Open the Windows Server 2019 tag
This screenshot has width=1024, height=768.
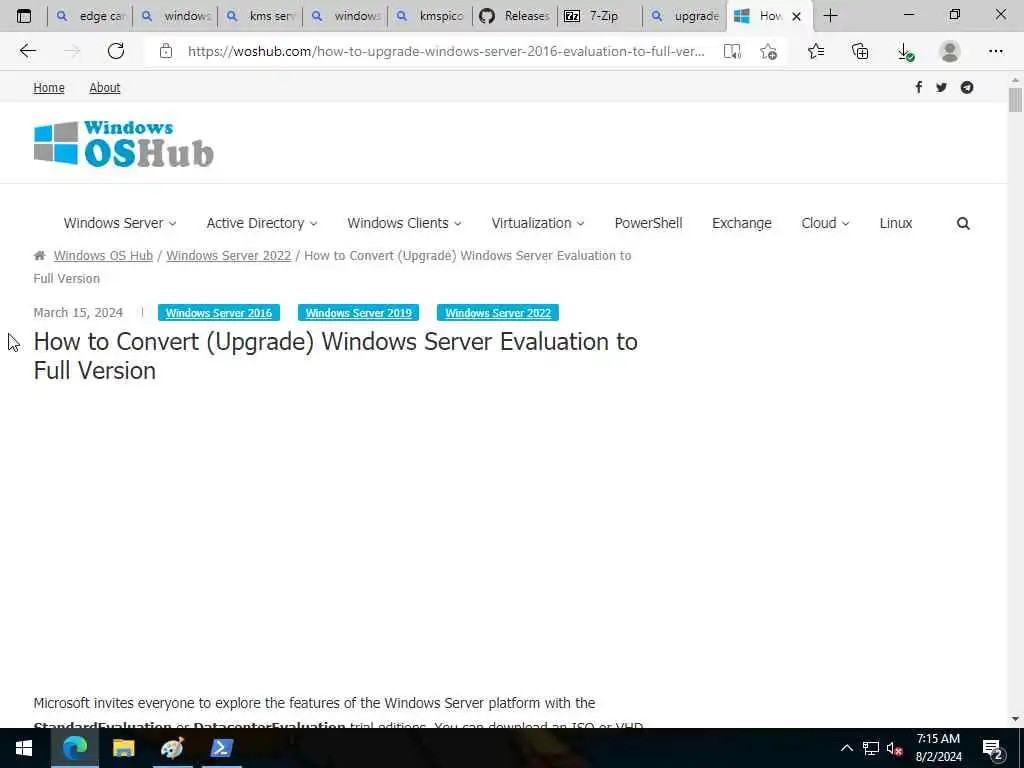click(359, 313)
